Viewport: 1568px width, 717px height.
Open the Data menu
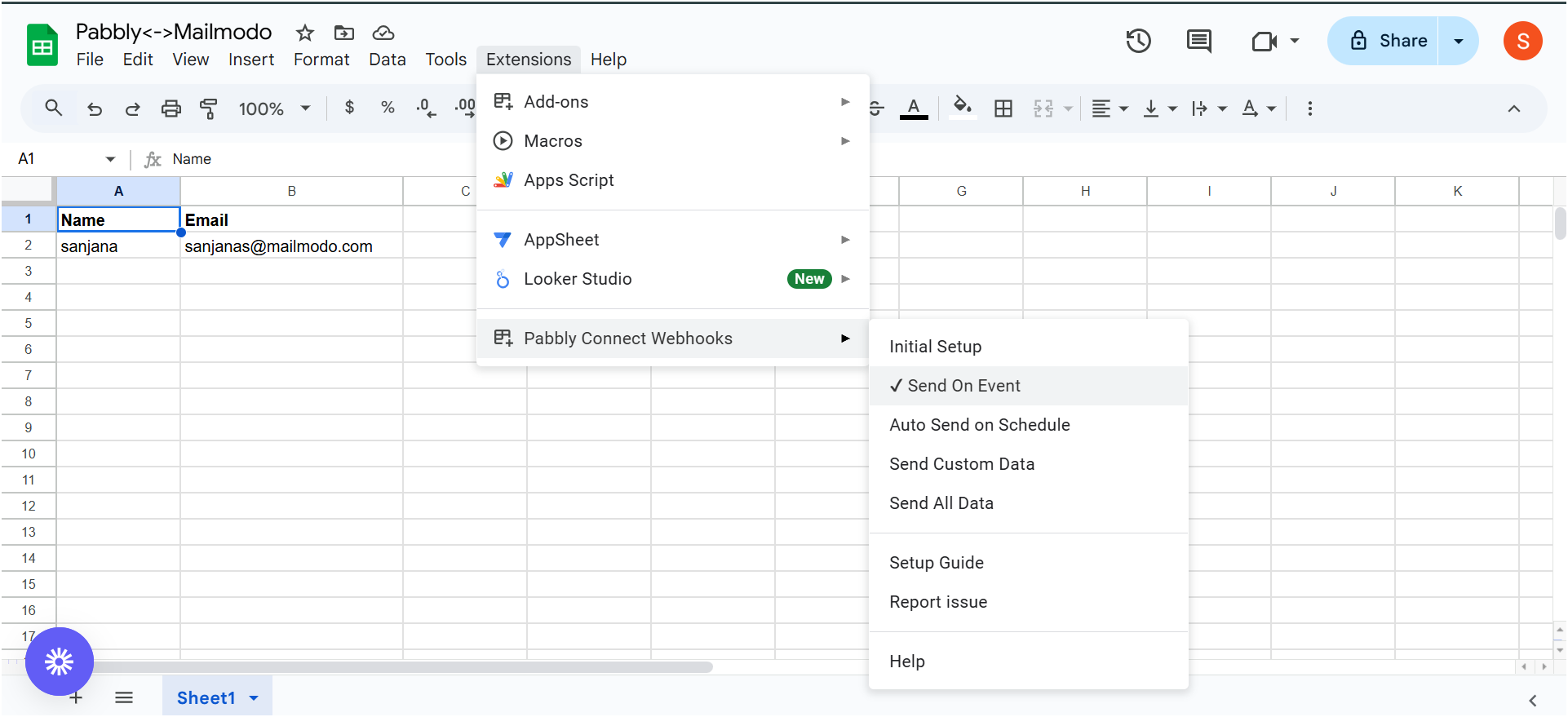[x=388, y=60]
